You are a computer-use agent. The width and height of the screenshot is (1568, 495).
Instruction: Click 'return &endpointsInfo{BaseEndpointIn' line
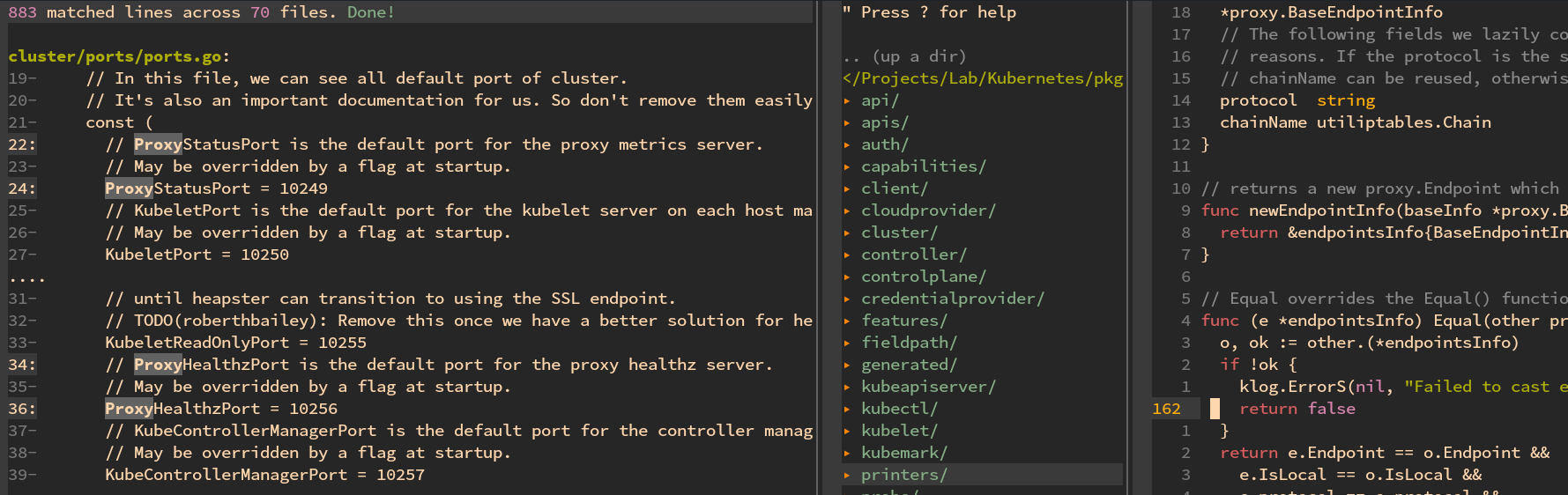point(1393,233)
